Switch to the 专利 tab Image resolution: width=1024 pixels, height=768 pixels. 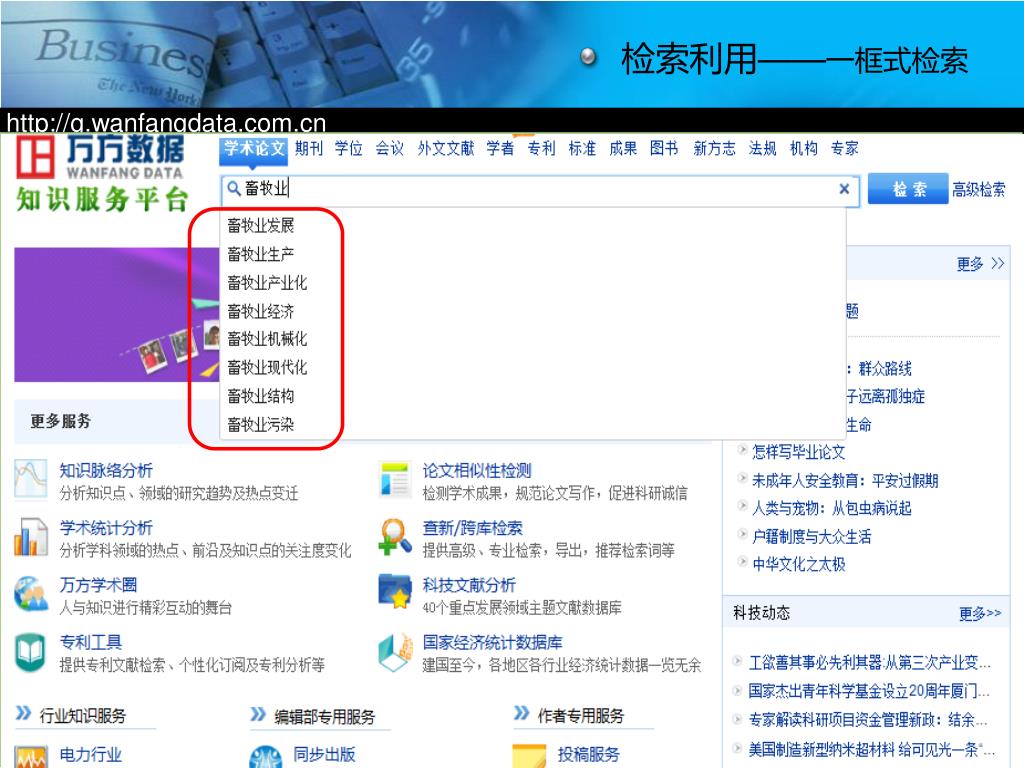pos(541,148)
